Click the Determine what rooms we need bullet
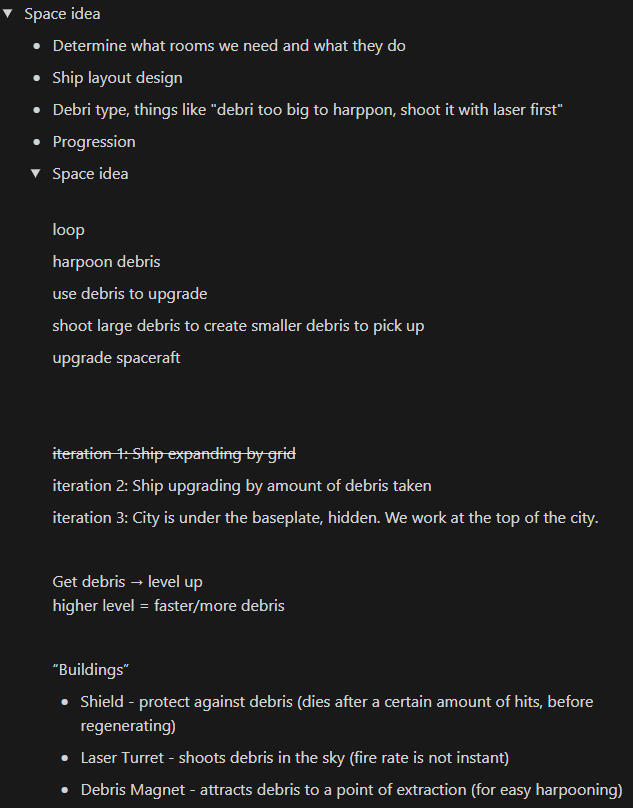This screenshot has height=808, width=633. 229,46
